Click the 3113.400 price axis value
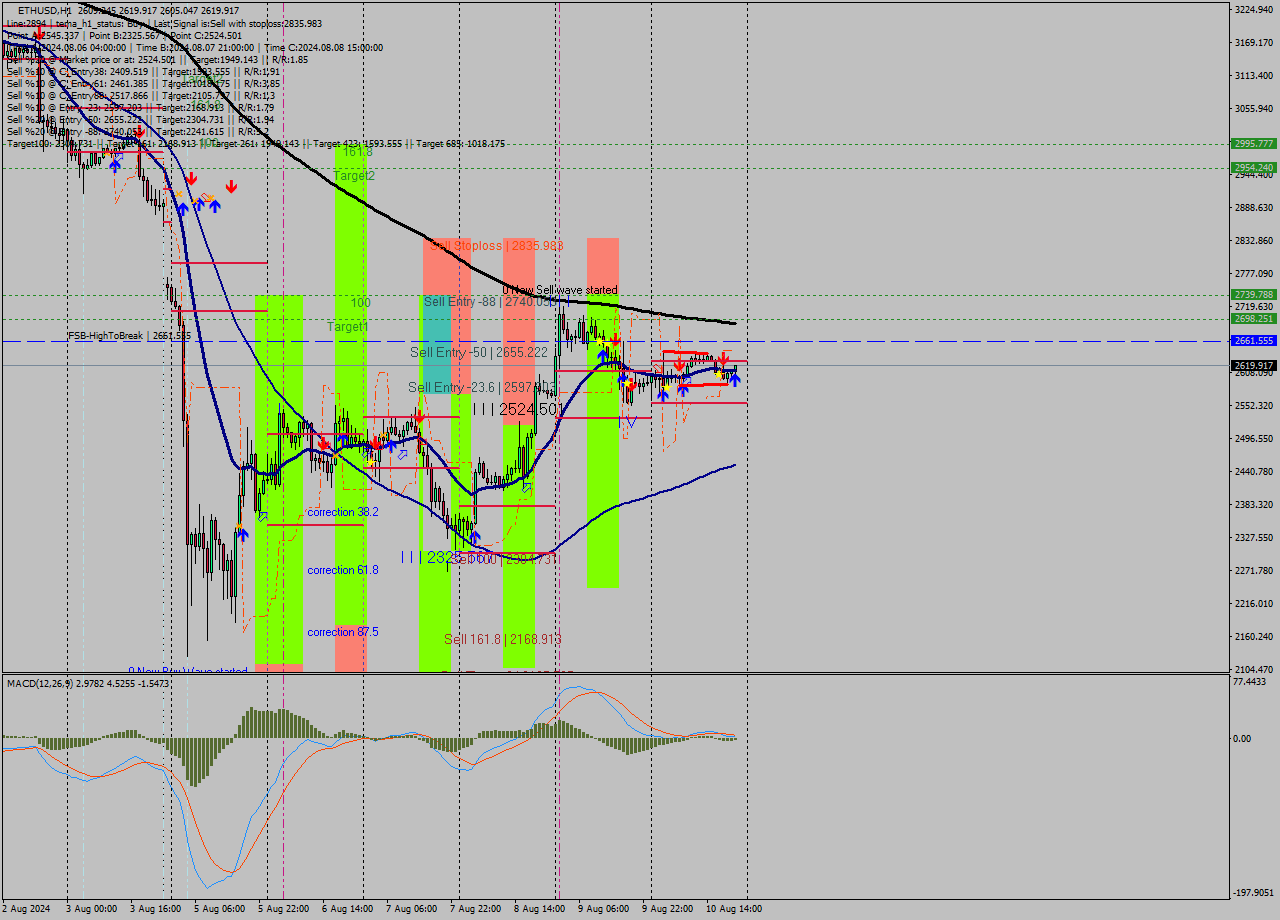 pyautogui.click(x=1254, y=75)
